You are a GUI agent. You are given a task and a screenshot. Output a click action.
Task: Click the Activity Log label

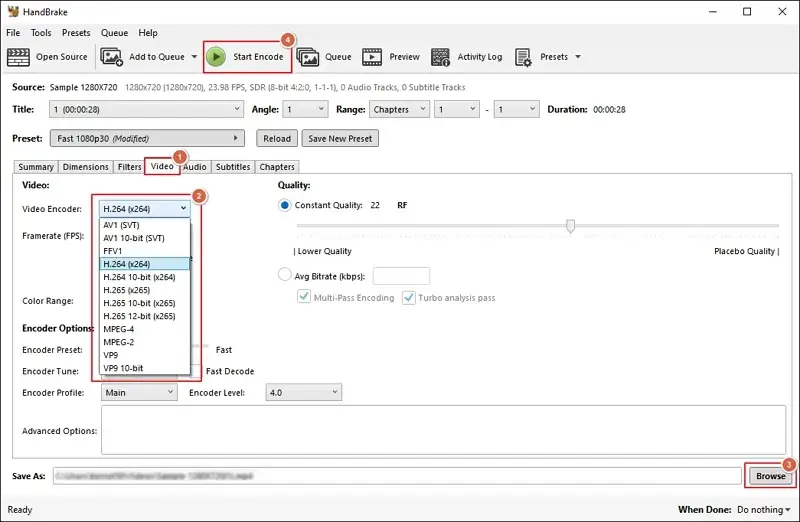point(480,57)
